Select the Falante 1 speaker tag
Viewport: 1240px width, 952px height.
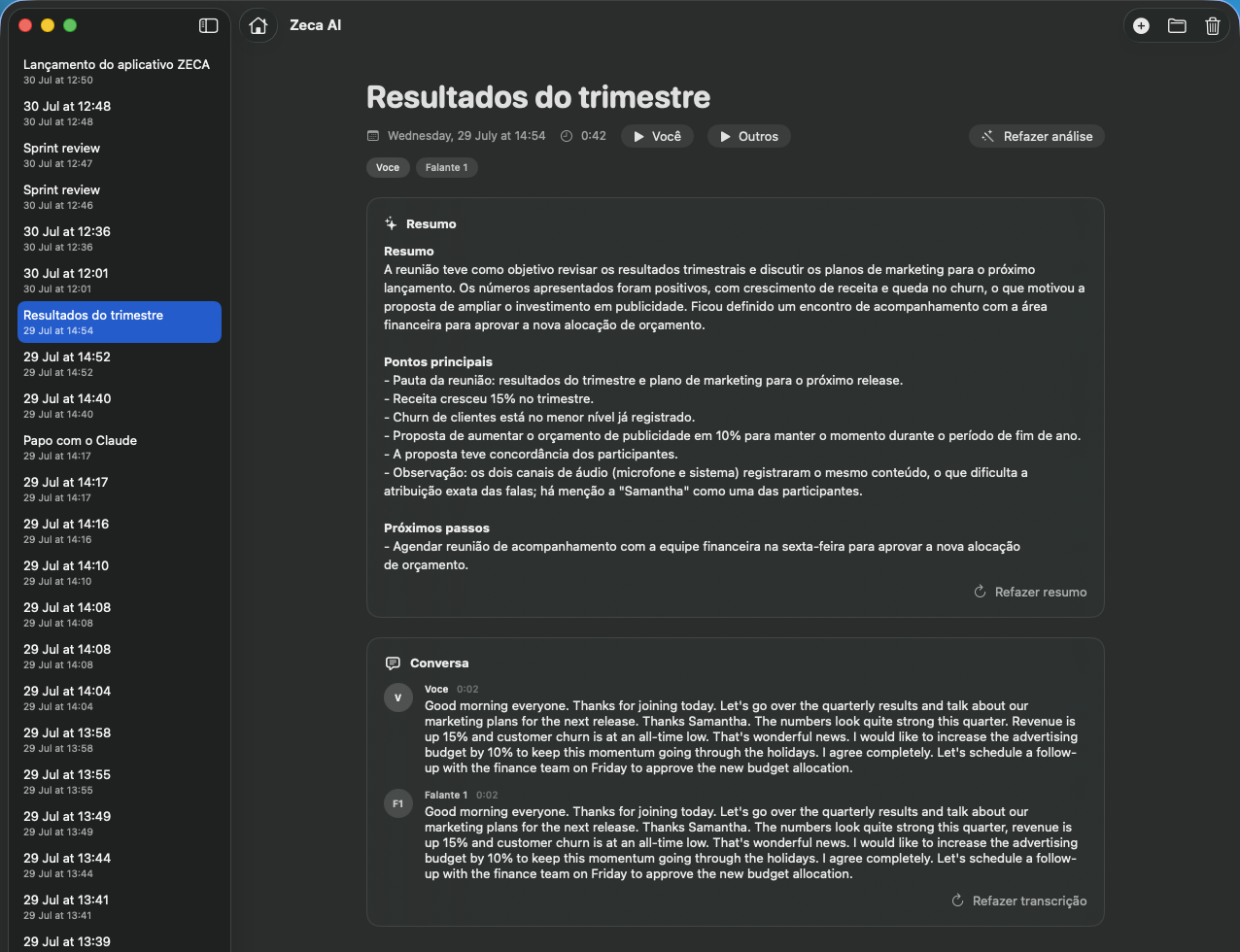tap(446, 167)
